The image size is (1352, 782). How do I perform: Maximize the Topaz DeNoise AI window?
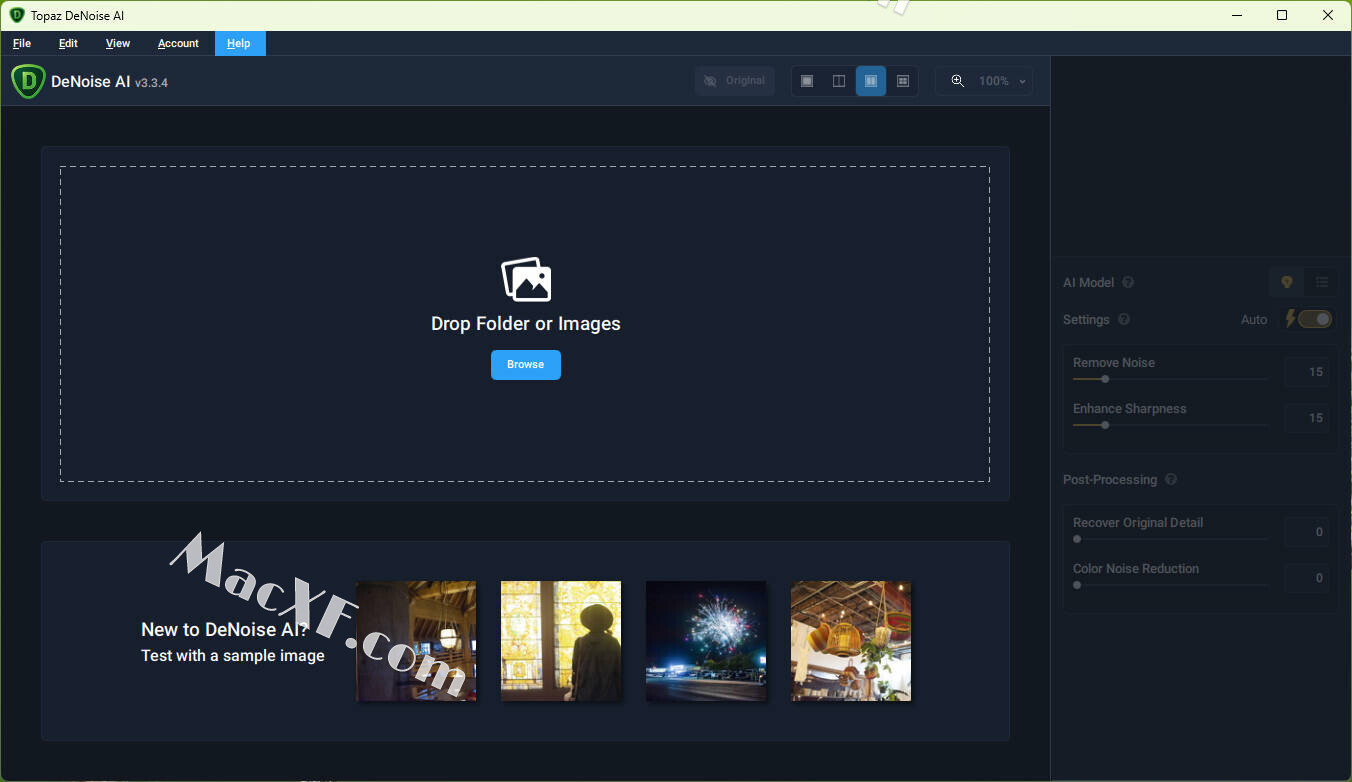click(1282, 15)
